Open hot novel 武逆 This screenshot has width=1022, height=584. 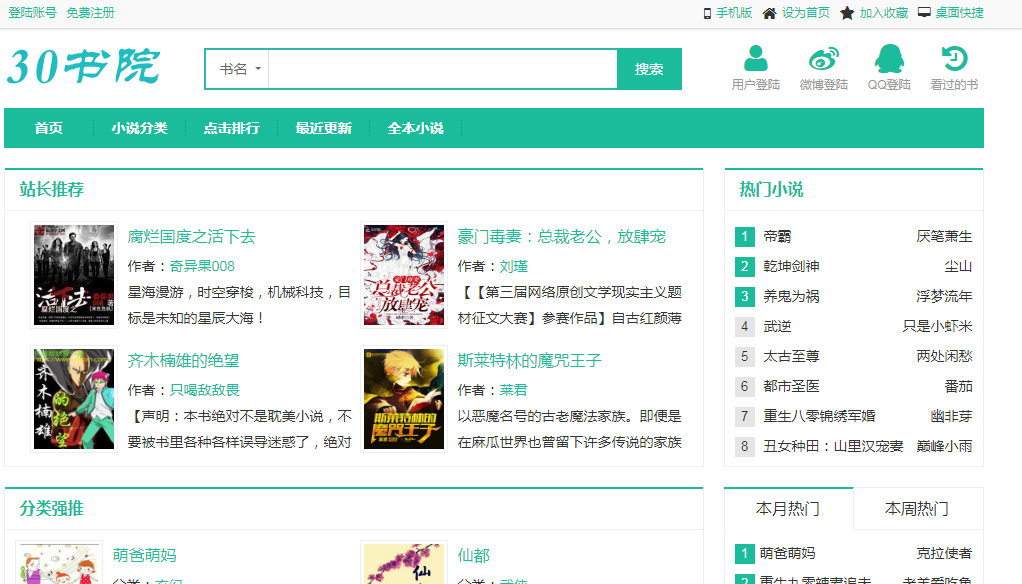(777, 326)
